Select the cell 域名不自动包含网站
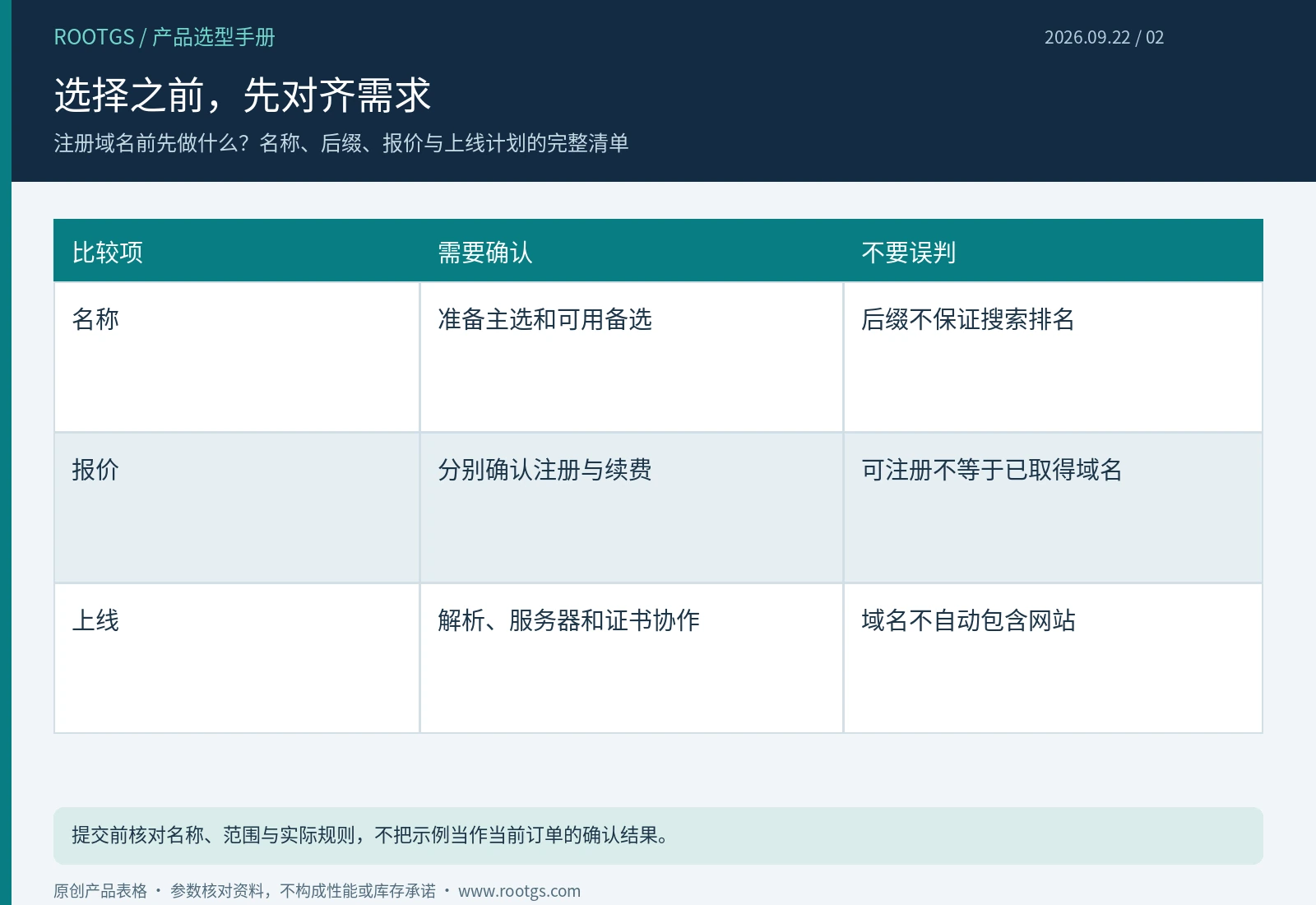Viewport: 1316px width, 905px height. pos(1054,658)
